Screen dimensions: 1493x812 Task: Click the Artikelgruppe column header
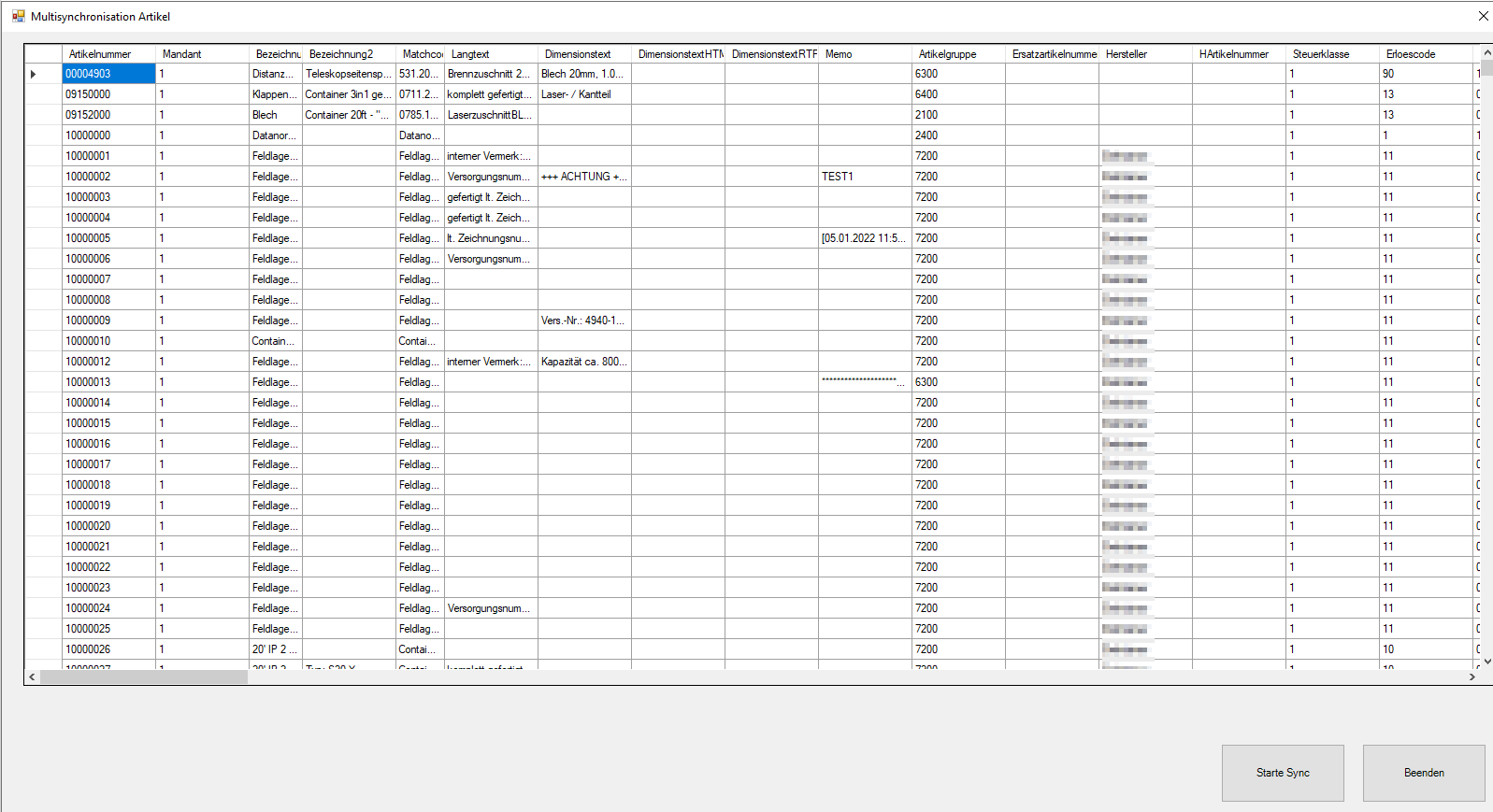(958, 54)
